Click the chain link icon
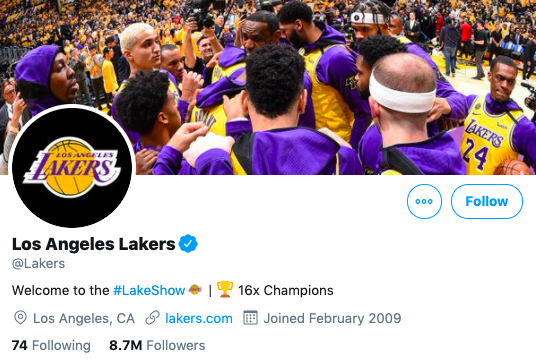 pyautogui.click(x=152, y=318)
